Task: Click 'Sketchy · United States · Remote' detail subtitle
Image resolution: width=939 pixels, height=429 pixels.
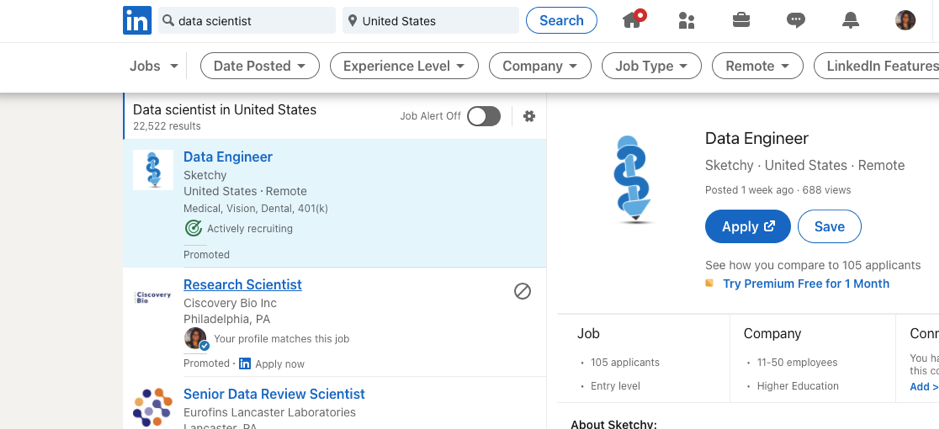Action: [x=805, y=165]
